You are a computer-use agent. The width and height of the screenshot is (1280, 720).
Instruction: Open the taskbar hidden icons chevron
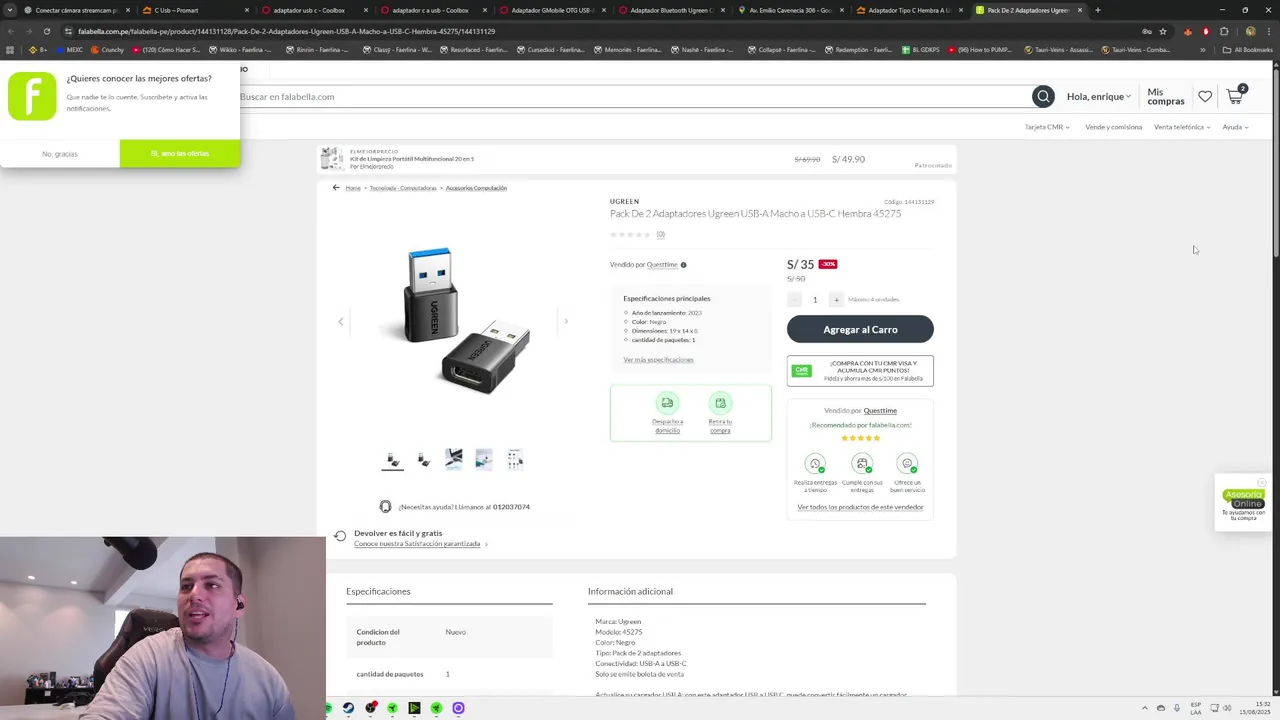click(x=1145, y=708)
